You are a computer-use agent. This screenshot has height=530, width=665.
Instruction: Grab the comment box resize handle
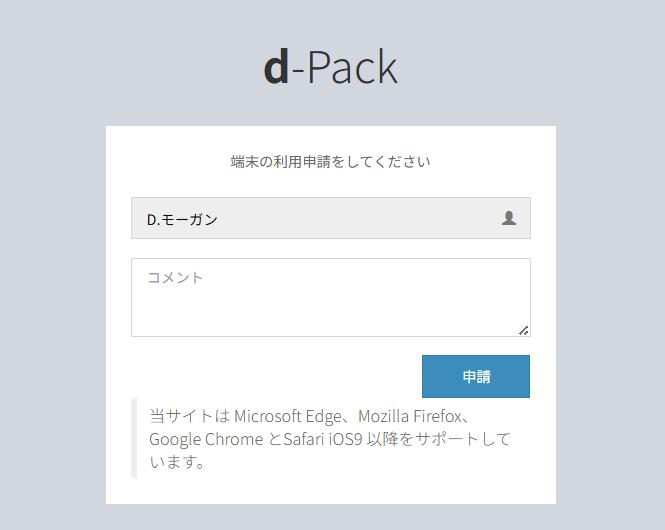(x=524, y=330)
